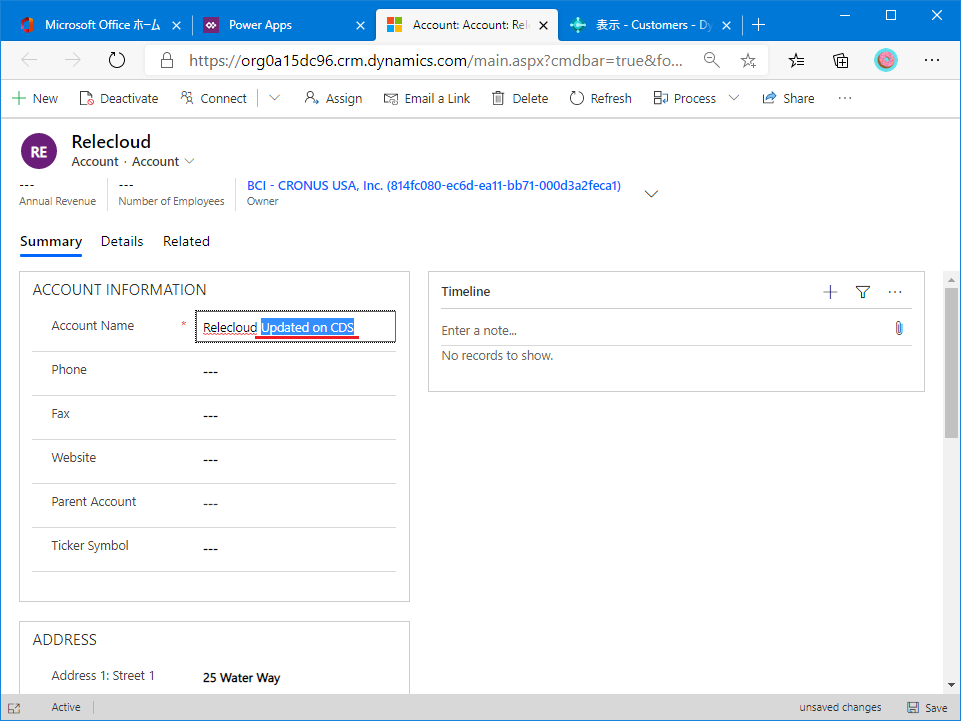Expand the Account form selector chevron
This screenshot has height=721, width=961.
[189, 161]
